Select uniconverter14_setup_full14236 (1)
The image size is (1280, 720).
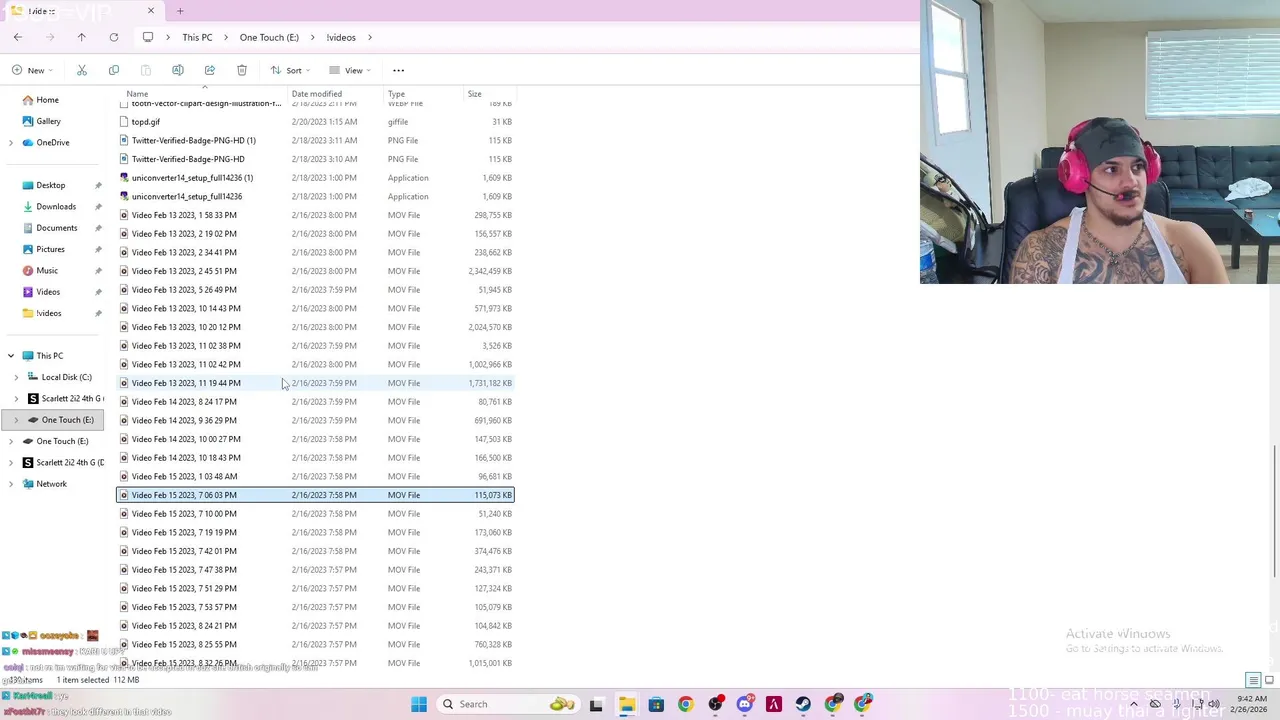[315, 178]
